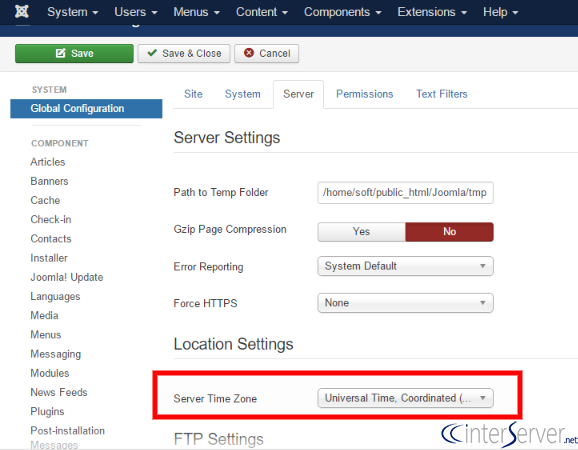Image resolution: width=578 pixels, height=450 pixels.
Task: Open the Menus menu
Action: click(196, 12)
